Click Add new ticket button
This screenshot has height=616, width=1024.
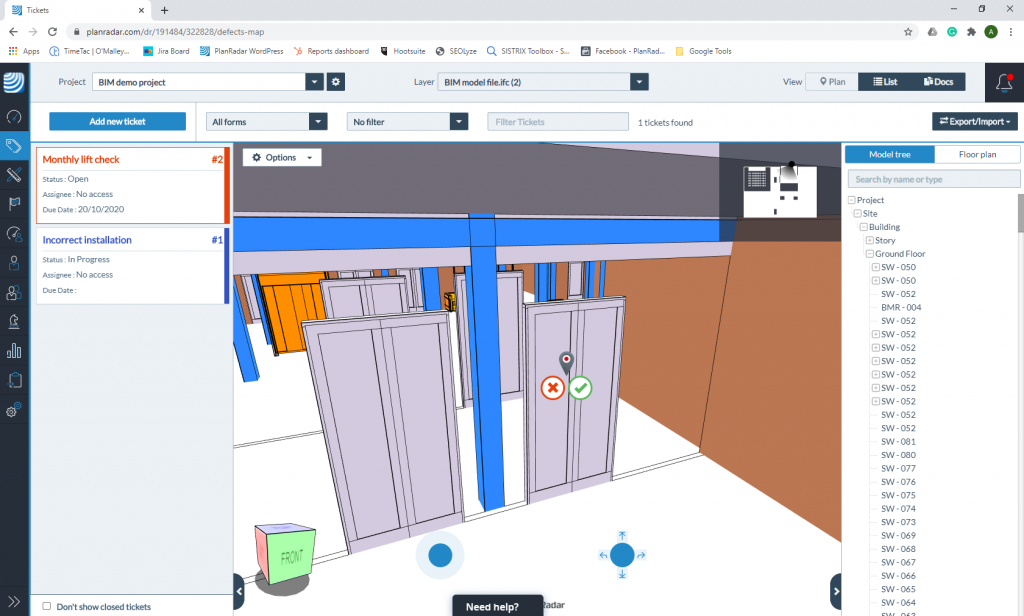117,122
